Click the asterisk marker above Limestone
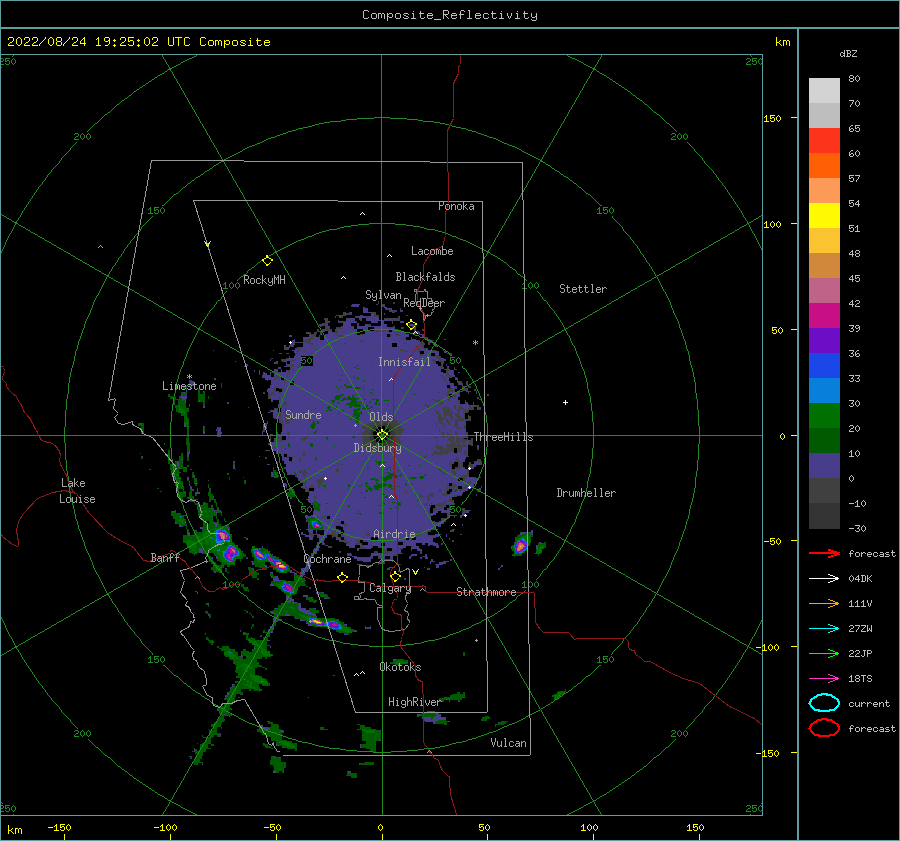 (189, 377)
